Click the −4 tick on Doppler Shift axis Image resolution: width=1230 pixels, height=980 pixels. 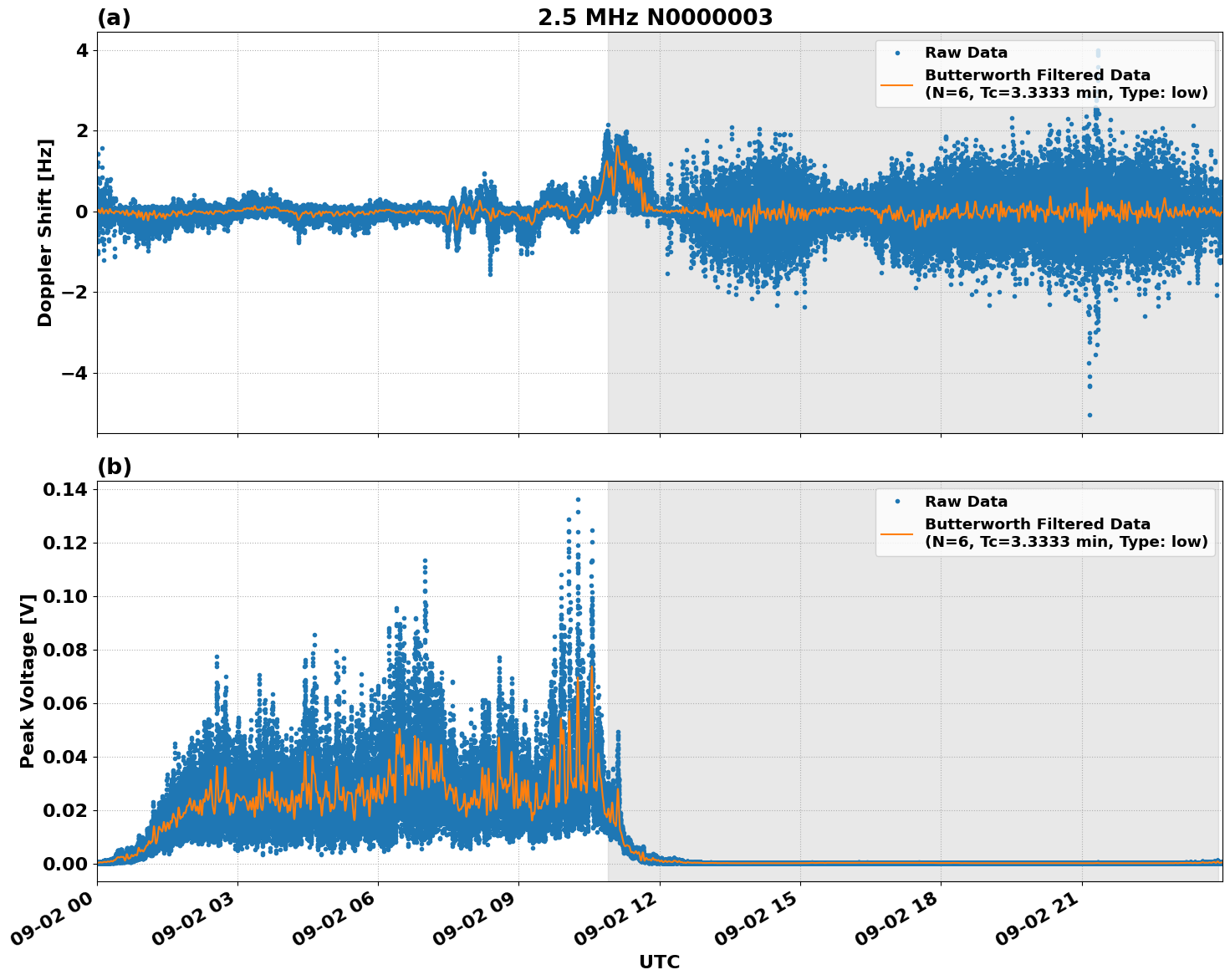tap(73, 373)
